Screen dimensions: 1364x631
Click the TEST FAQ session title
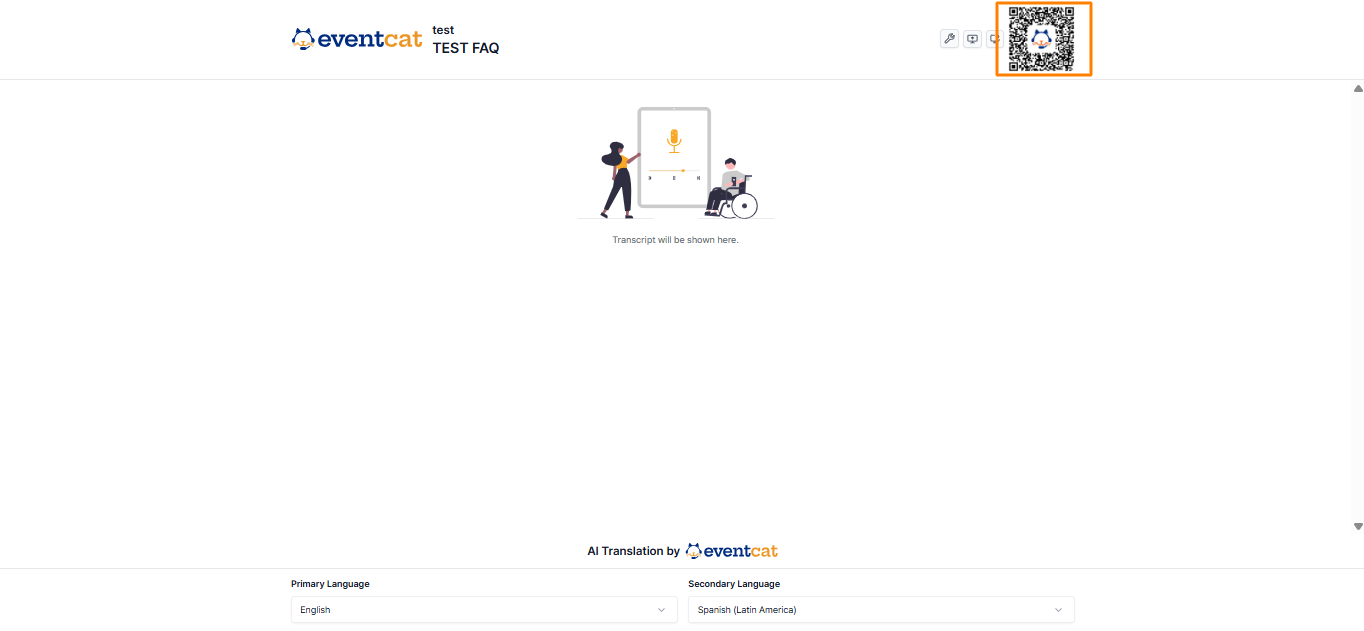466,48
